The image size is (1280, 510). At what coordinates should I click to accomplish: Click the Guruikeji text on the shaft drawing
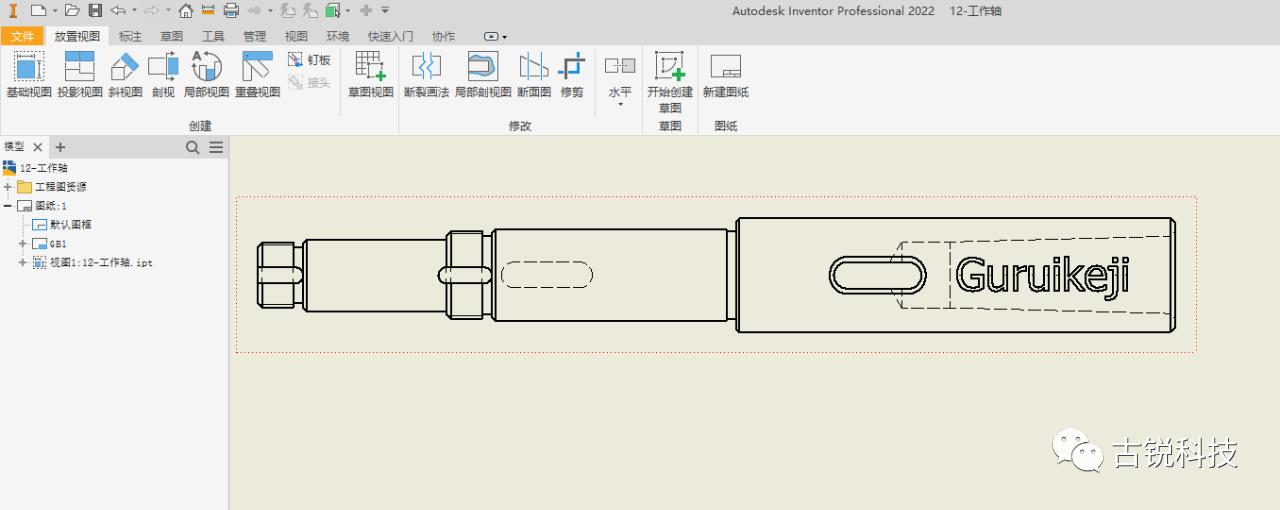[x=1043, y=275]
